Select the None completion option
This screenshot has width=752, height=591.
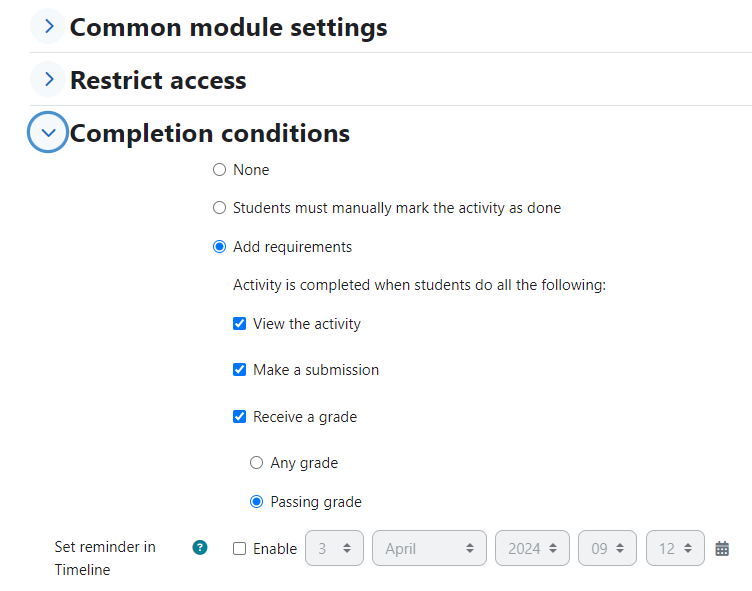pyautogui.click(x=219, y=170)
